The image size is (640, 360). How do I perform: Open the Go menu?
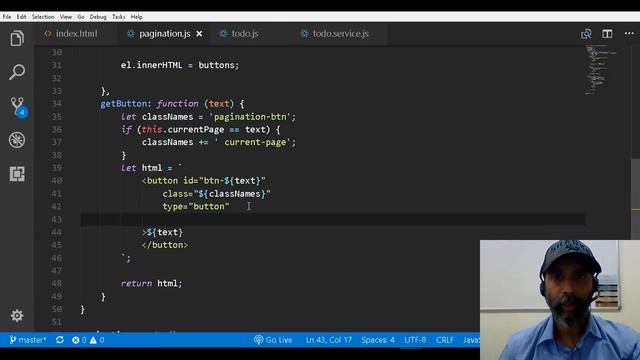[x=81, y=17]
